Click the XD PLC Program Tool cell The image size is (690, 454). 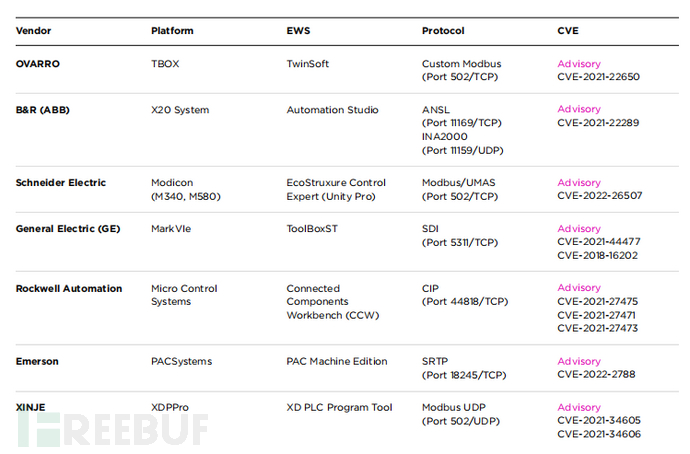point(339,408)
